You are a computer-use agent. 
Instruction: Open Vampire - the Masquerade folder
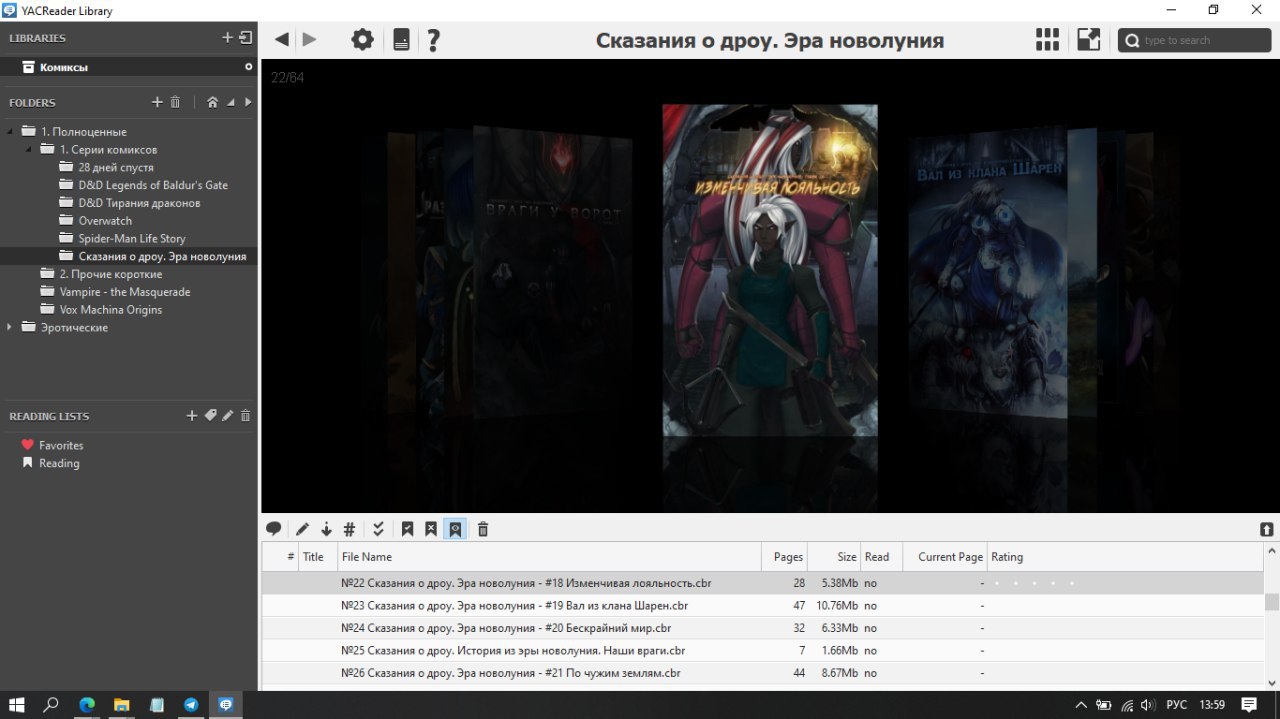coord(125,292)
